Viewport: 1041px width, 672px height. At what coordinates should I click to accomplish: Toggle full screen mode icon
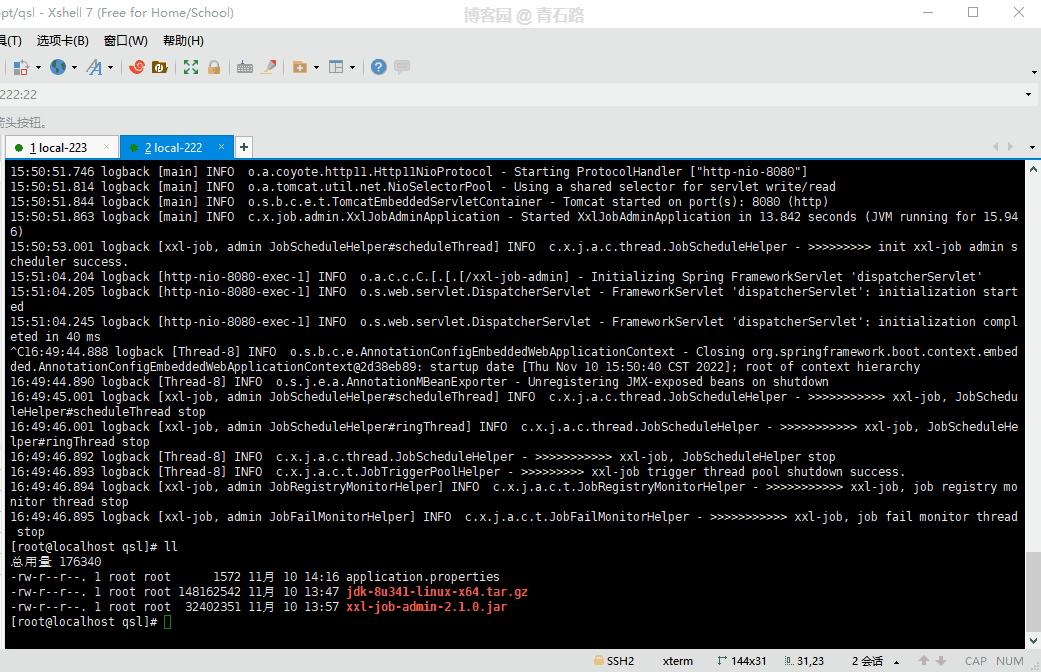pos(191,67)
